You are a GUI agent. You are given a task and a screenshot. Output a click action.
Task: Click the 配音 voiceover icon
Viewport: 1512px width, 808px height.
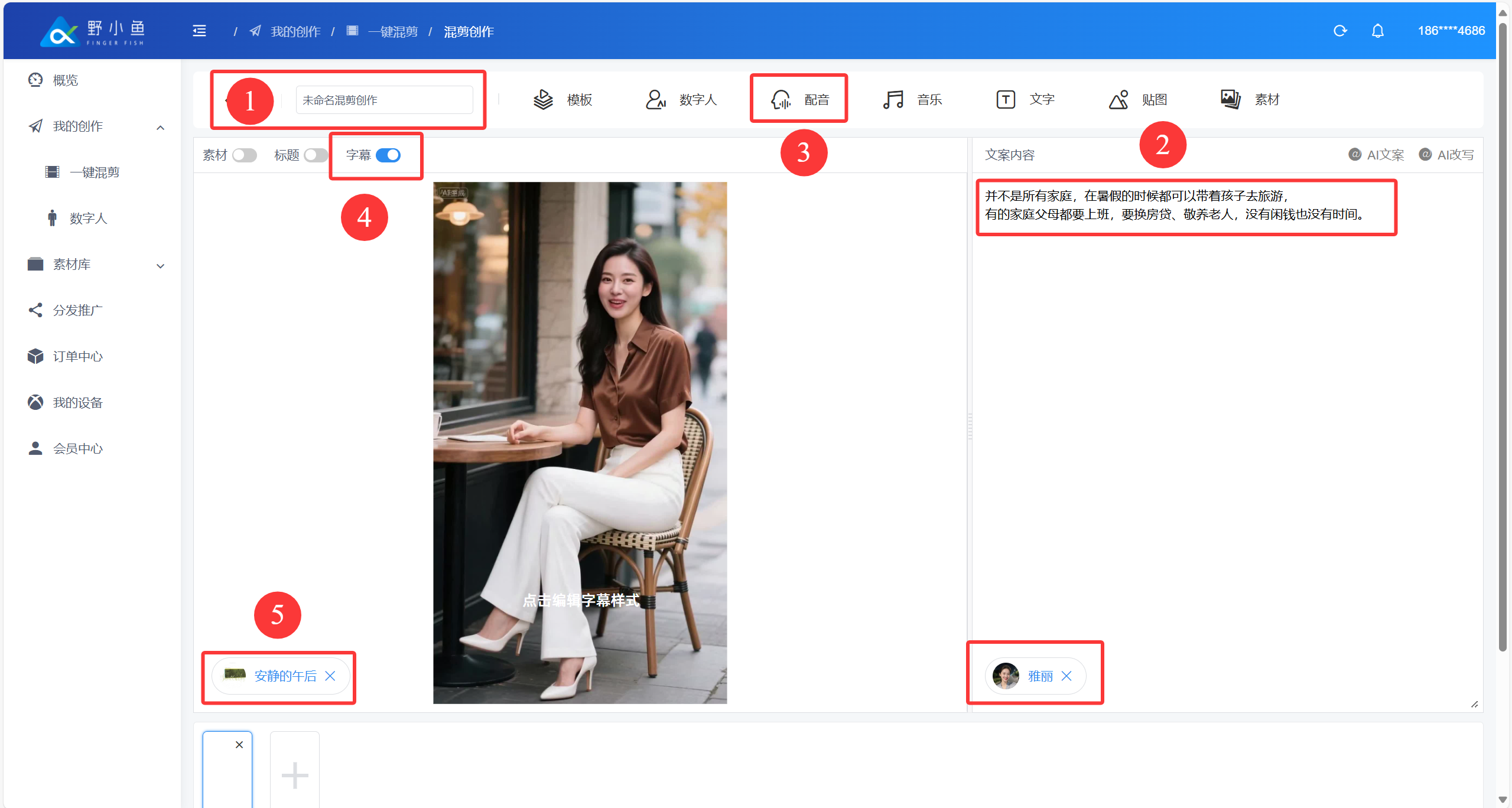click(x=781, y=100)
